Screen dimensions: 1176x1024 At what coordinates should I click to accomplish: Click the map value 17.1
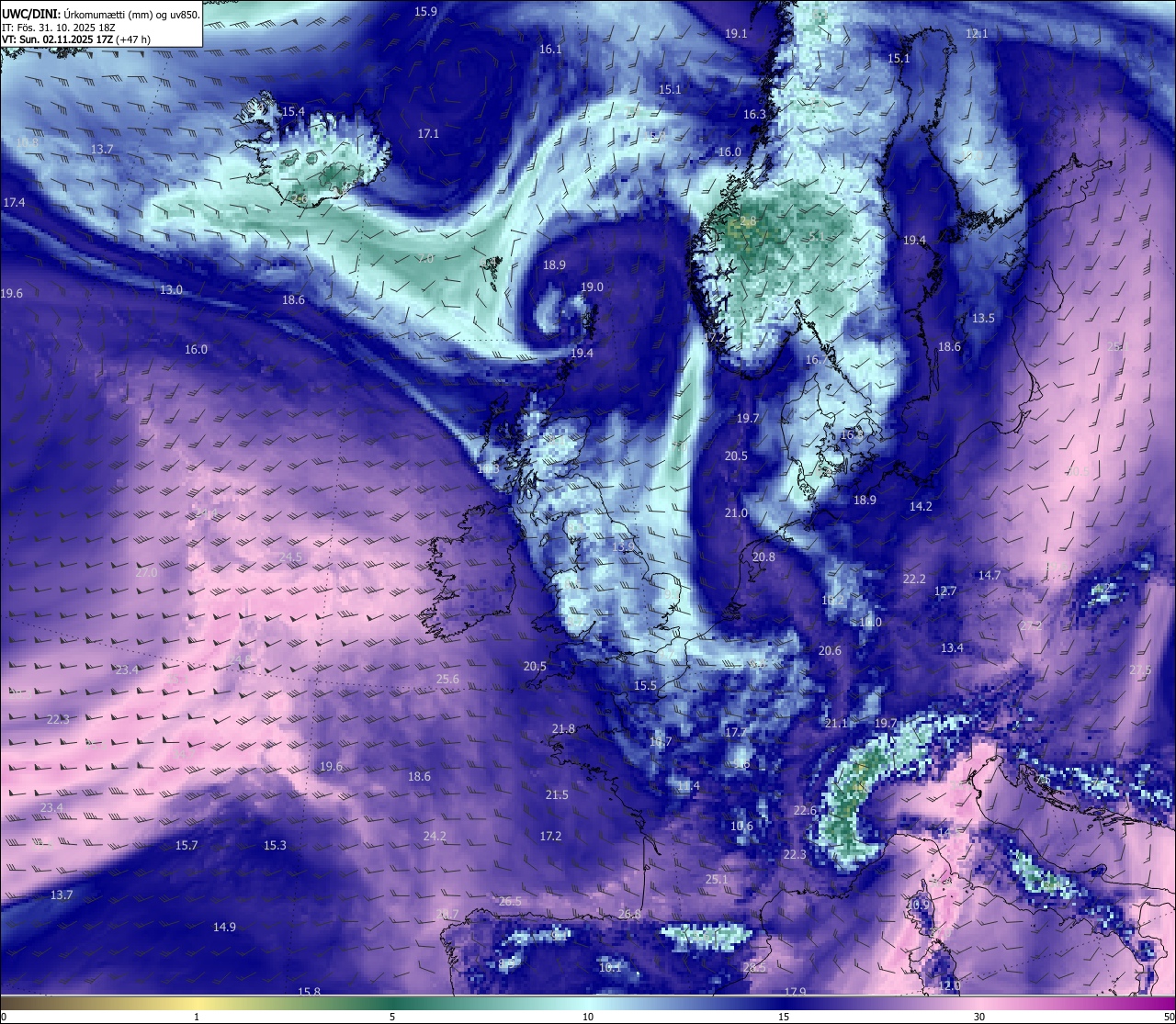[x=428, y=134]
